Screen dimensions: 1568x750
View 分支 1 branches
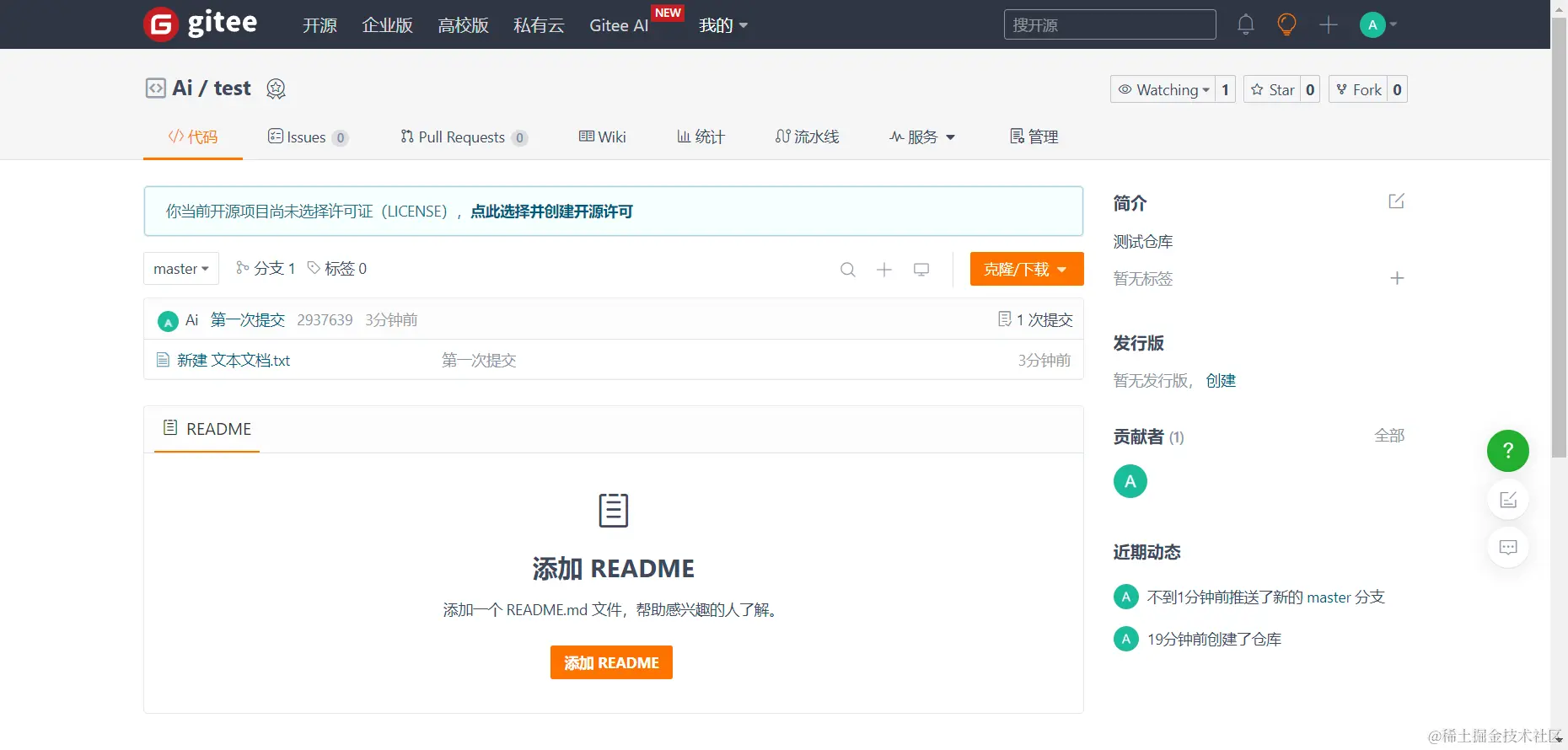coord(266,268)
